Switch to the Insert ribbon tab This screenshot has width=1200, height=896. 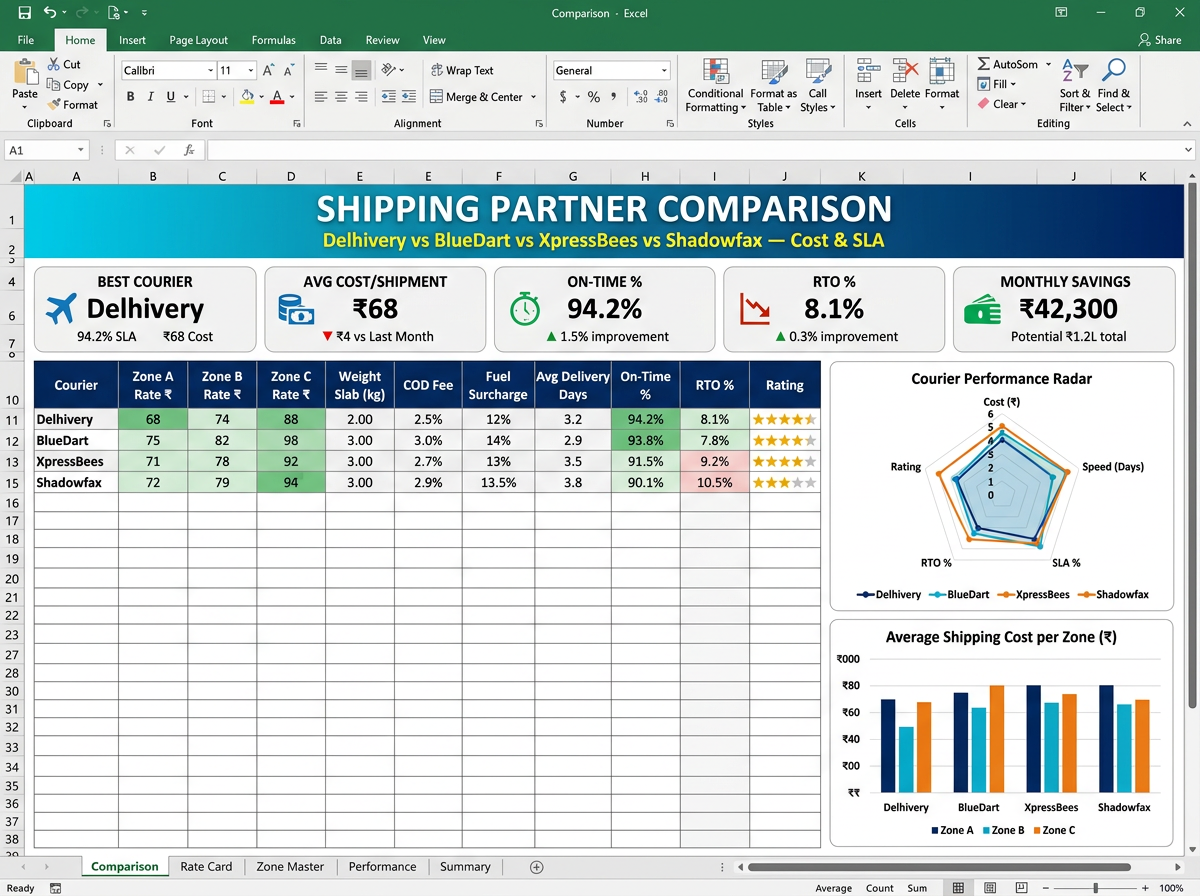coord(132,40)
